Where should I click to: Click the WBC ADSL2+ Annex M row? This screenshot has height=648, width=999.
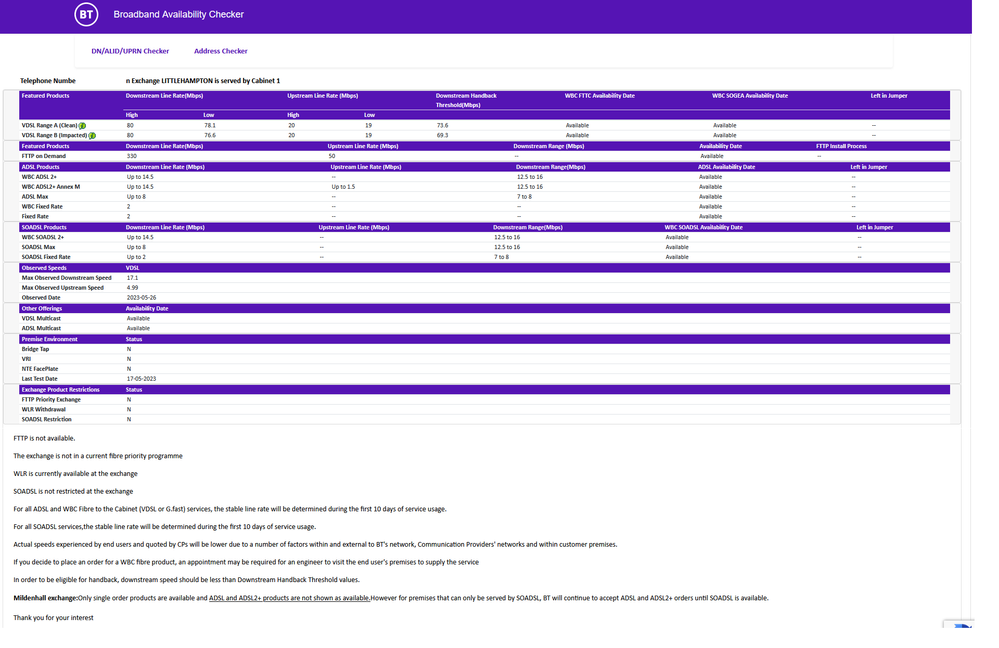[x=51, y=187]
